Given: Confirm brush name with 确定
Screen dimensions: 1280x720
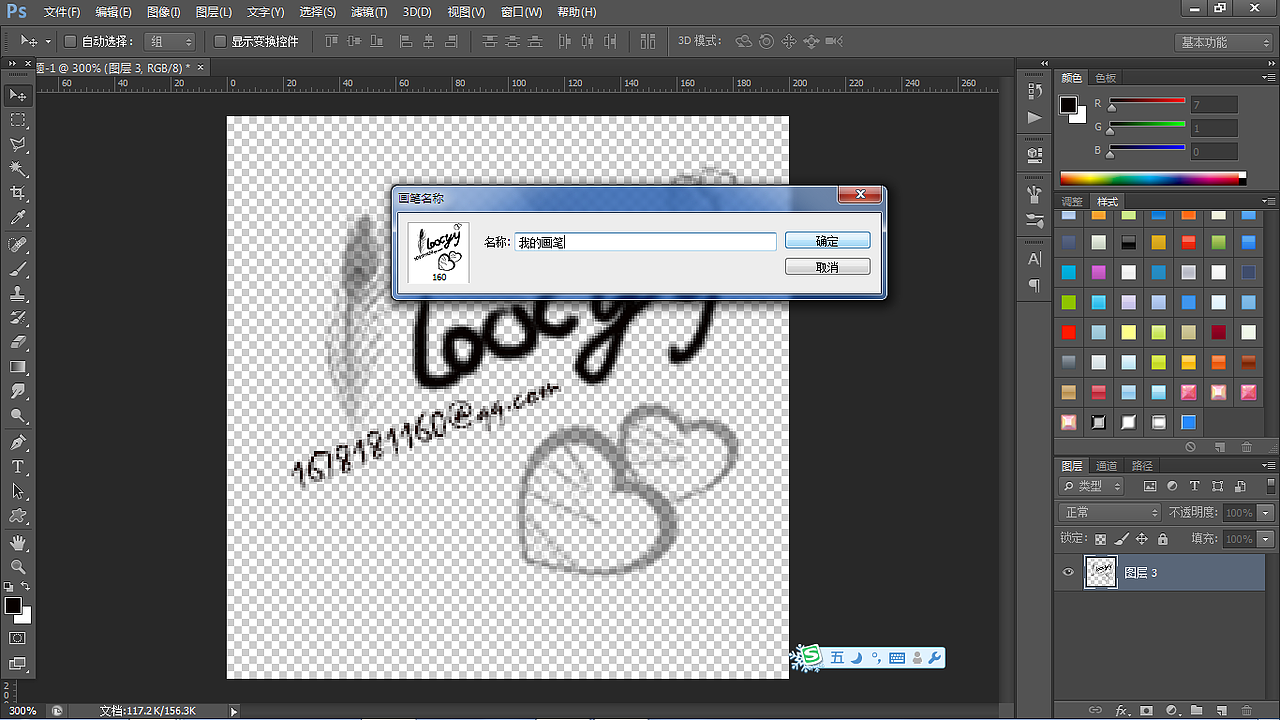Looking at the screenshot, I should point(828,241).
